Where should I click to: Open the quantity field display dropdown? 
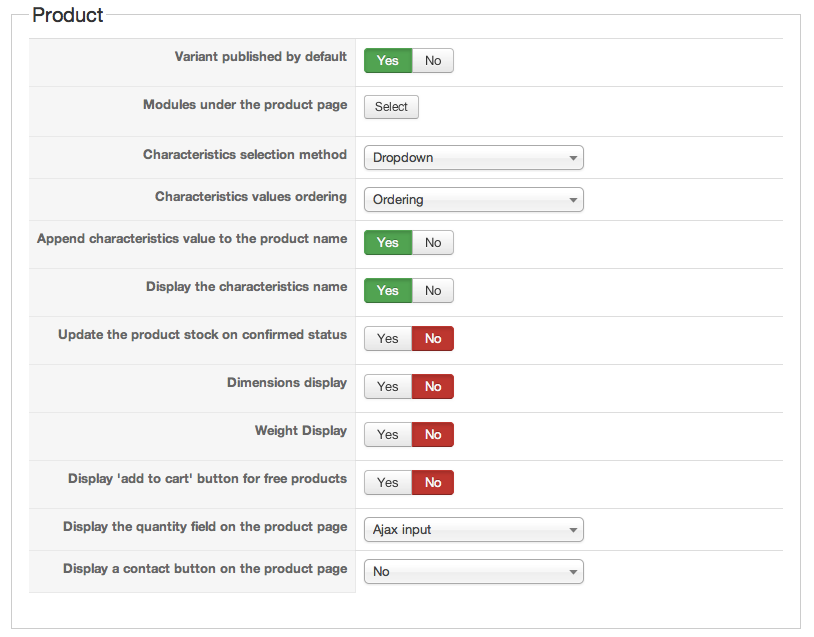(473, 530)
